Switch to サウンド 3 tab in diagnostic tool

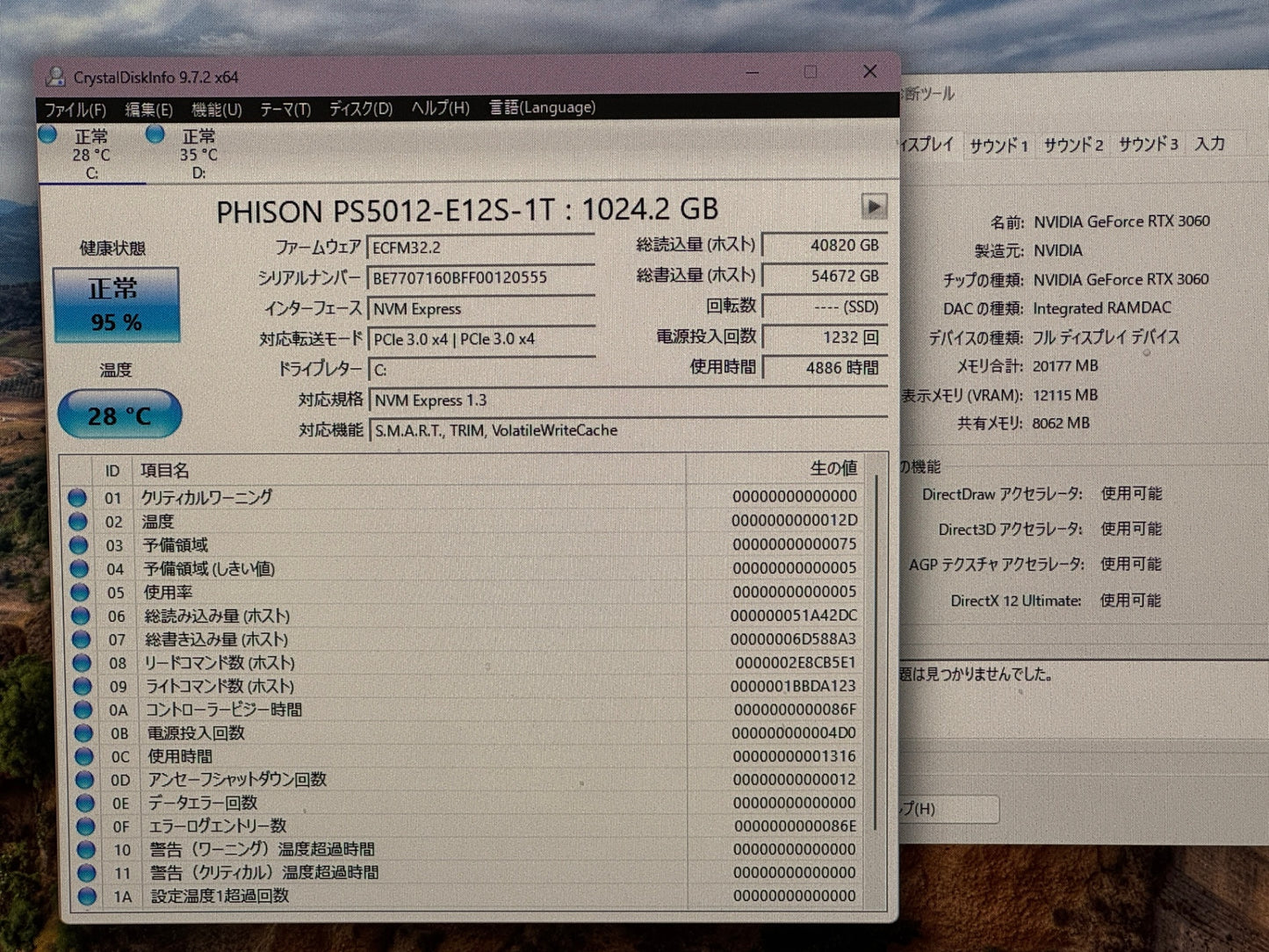coord(1148,144)
